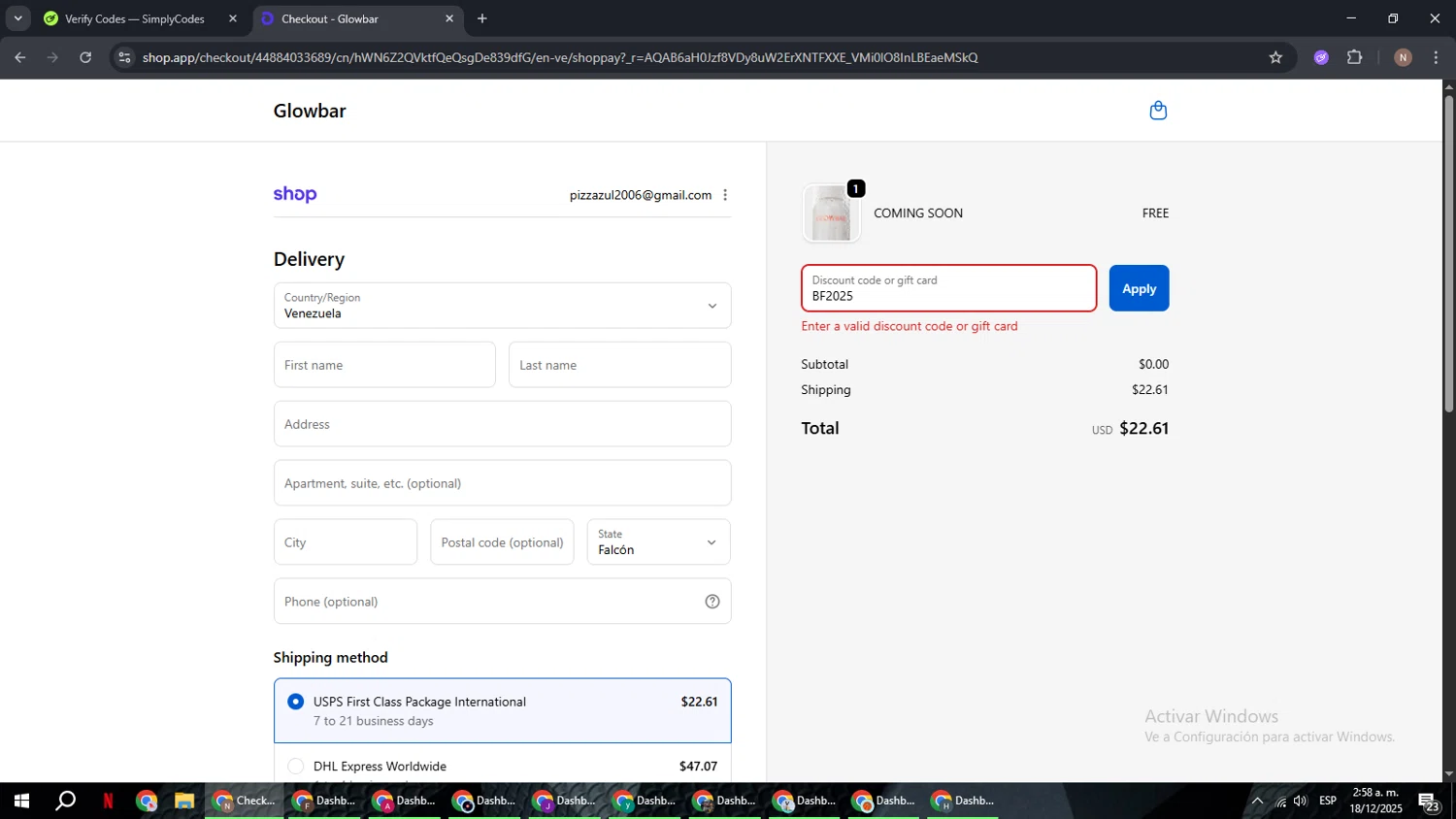Click the Shop logo
The height and width of the screenshot is (819, 1456).
(295, 194)
